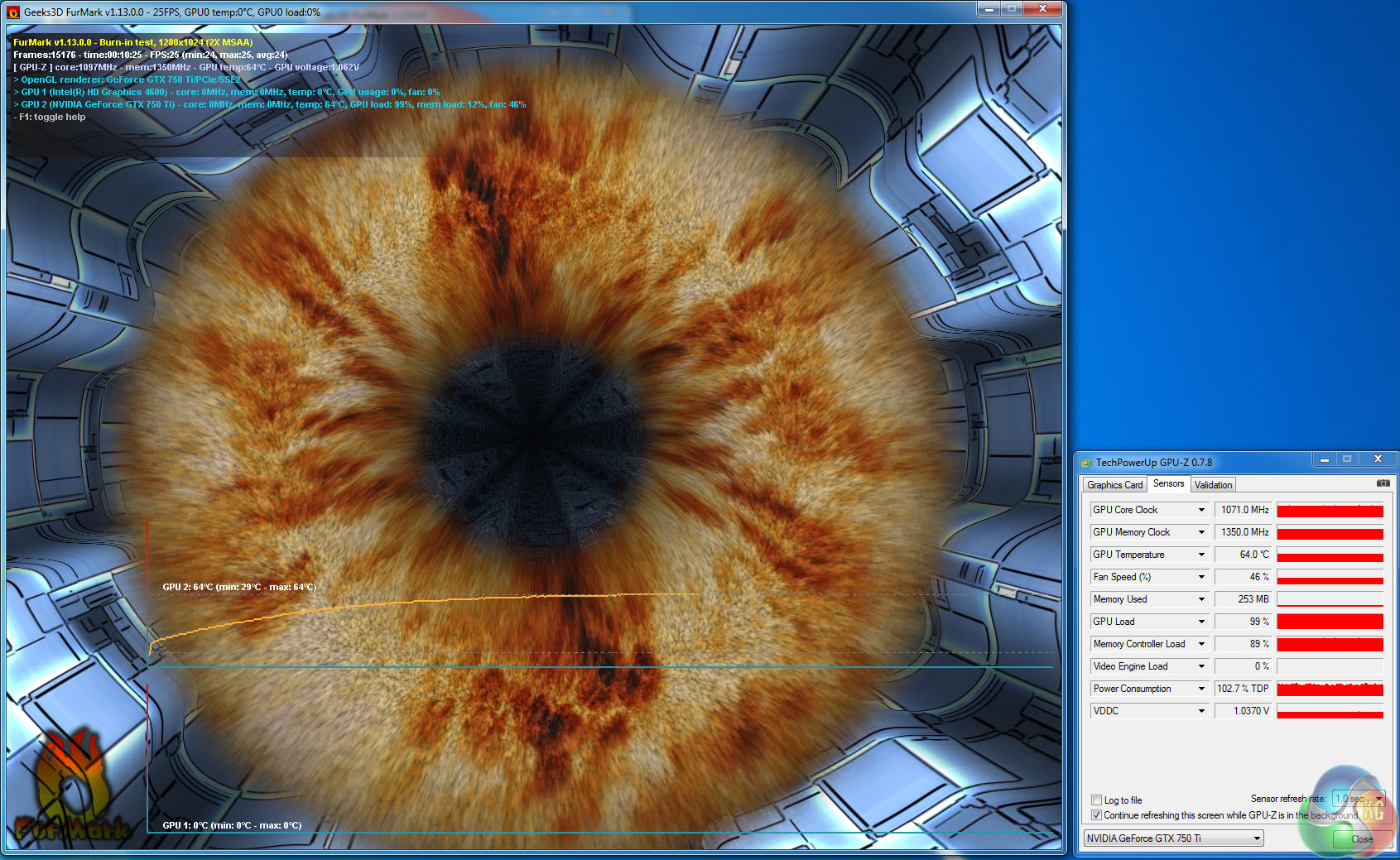Click the 89 % memory controller load value
This screenshot has width=1400, height=860.
[1243, 644]
